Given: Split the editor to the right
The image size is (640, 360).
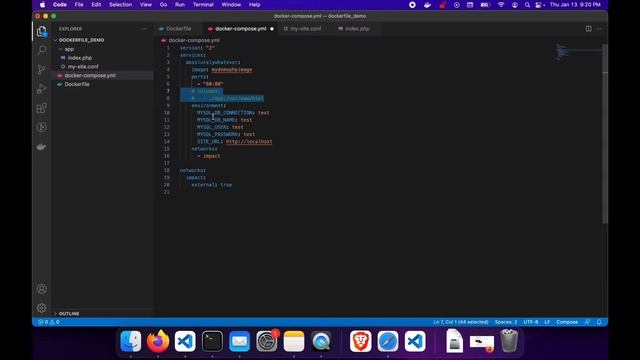Looking at the screenshot, I should click(589, 29).
